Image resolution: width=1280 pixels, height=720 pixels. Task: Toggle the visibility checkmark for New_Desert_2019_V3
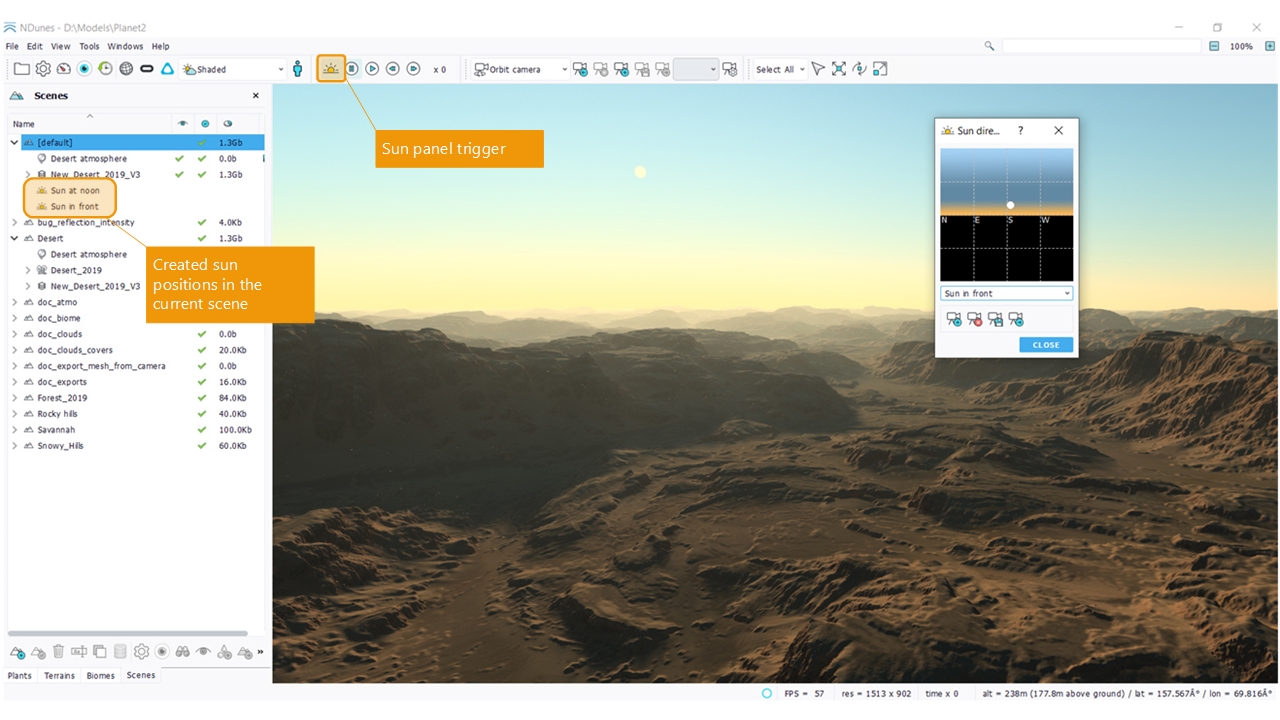(x=179, y=175)
